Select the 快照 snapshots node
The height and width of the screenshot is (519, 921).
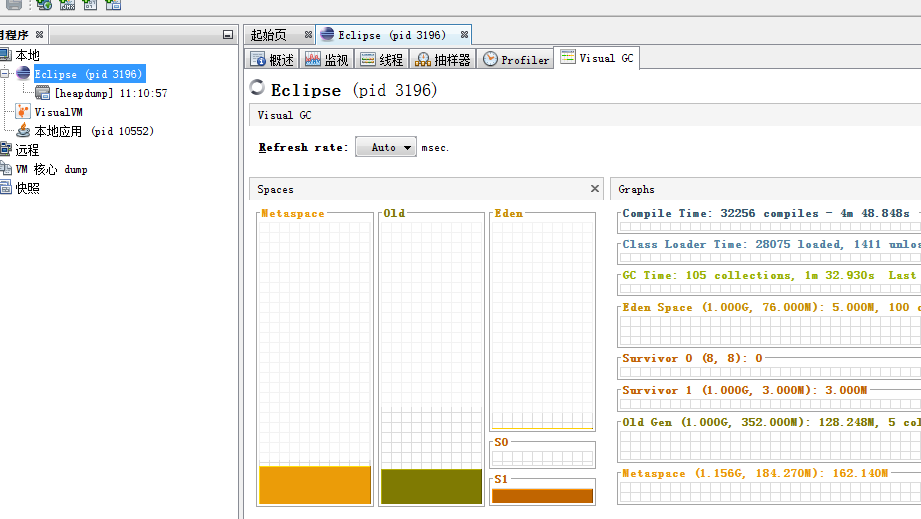pos(27,188)
